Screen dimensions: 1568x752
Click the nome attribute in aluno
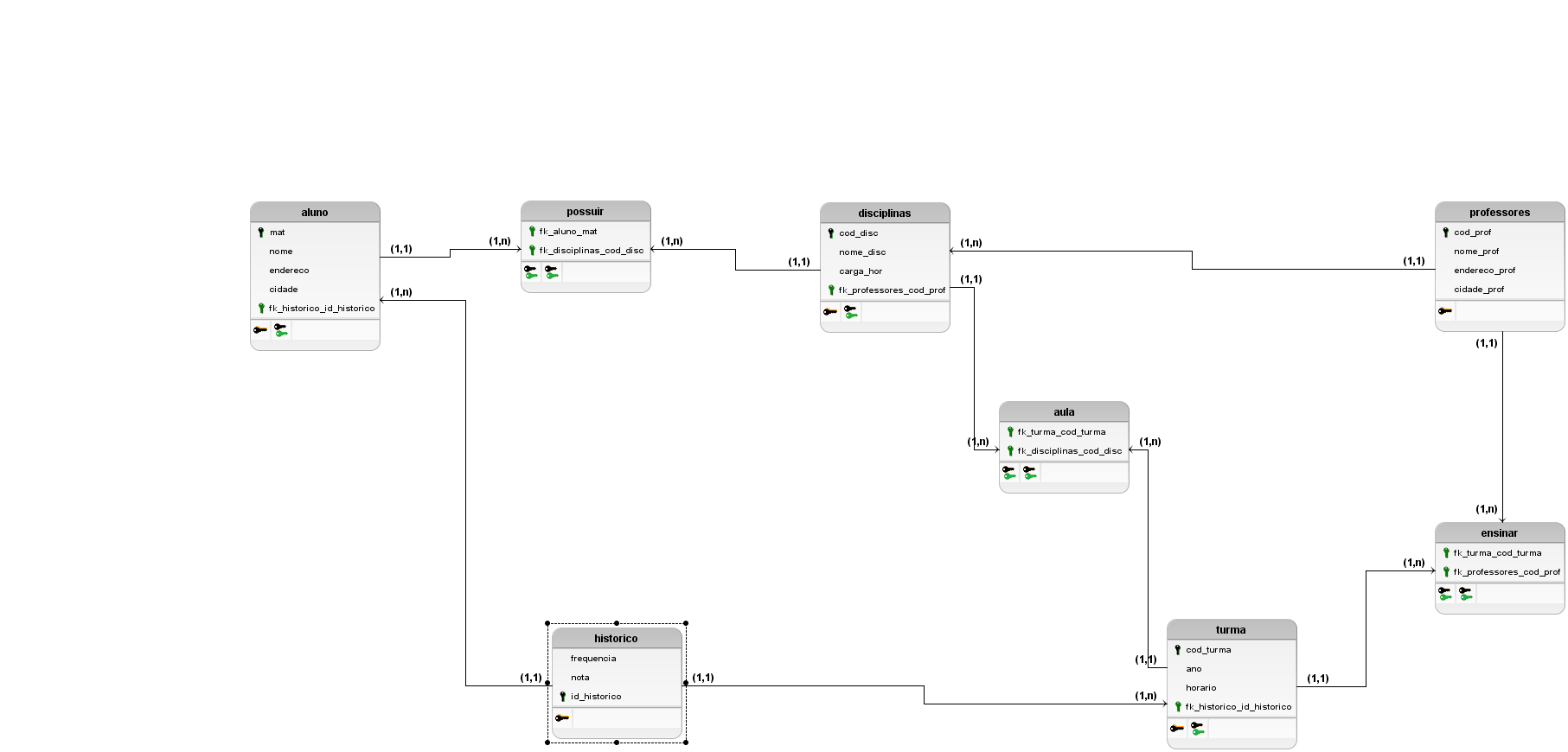[x=281, y=252]
